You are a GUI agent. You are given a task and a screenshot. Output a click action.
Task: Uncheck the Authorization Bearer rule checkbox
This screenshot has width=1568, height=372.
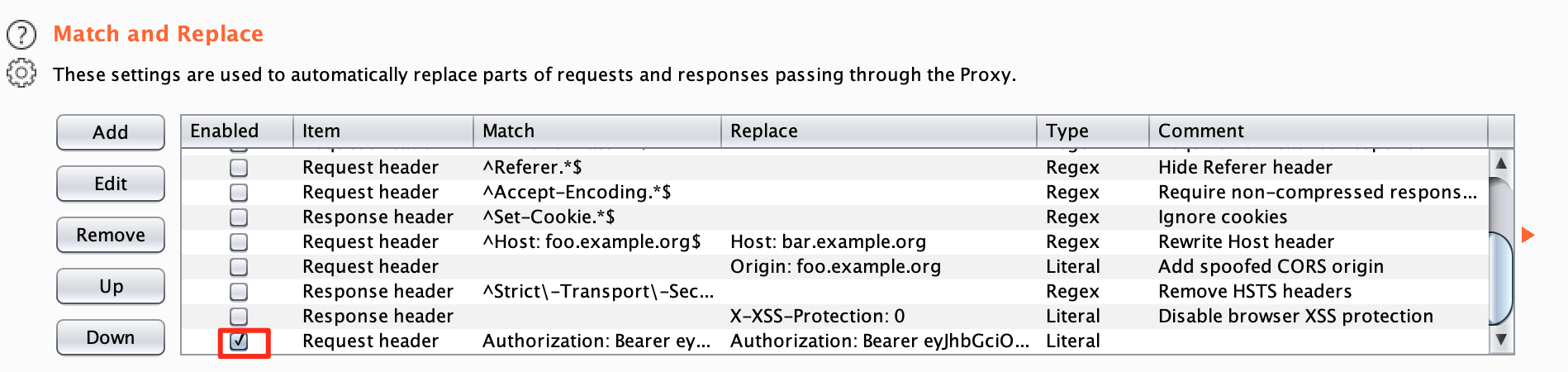click(x=239, y=341)
